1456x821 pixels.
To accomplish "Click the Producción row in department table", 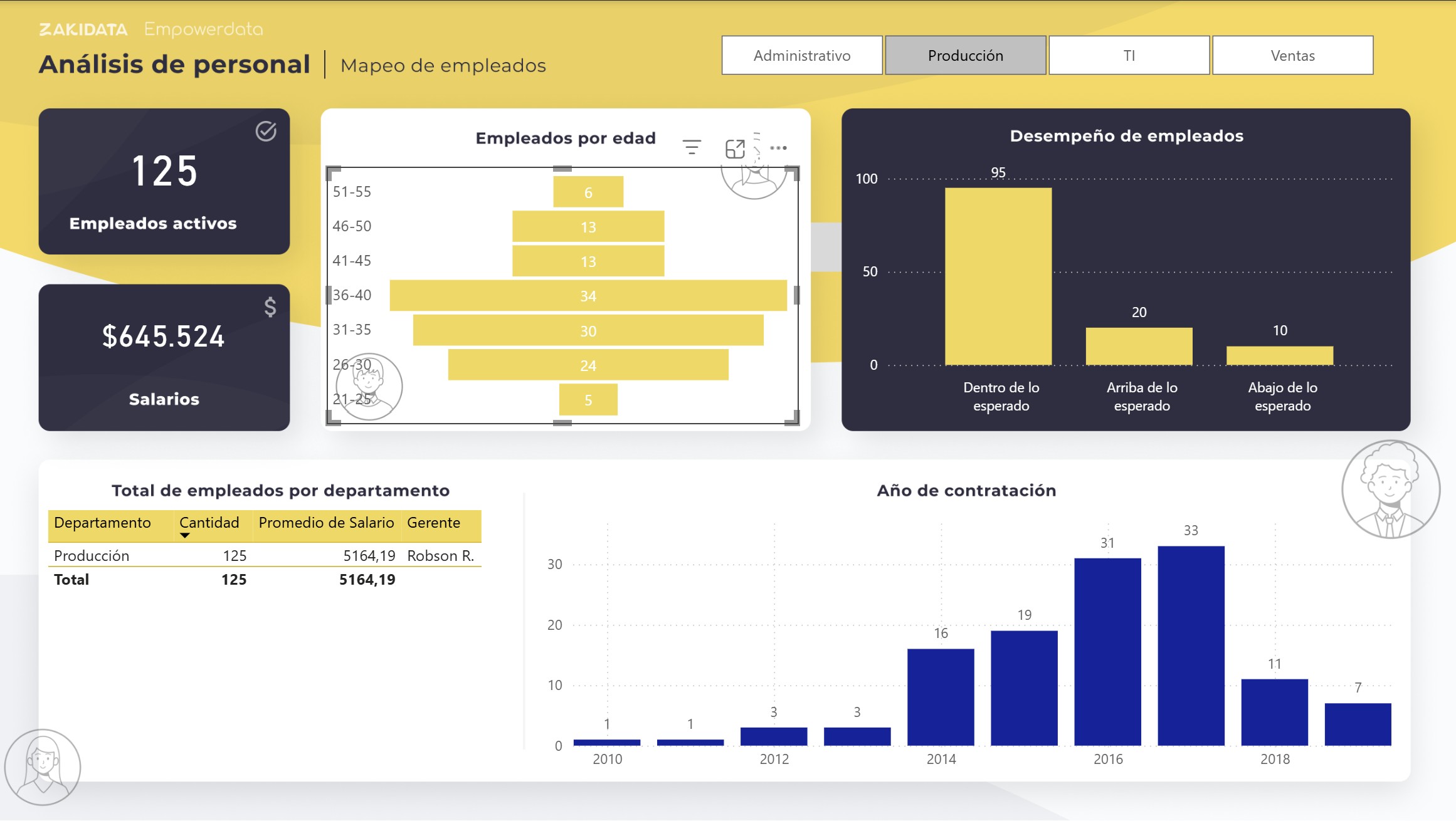I will (x=92, y=556).
